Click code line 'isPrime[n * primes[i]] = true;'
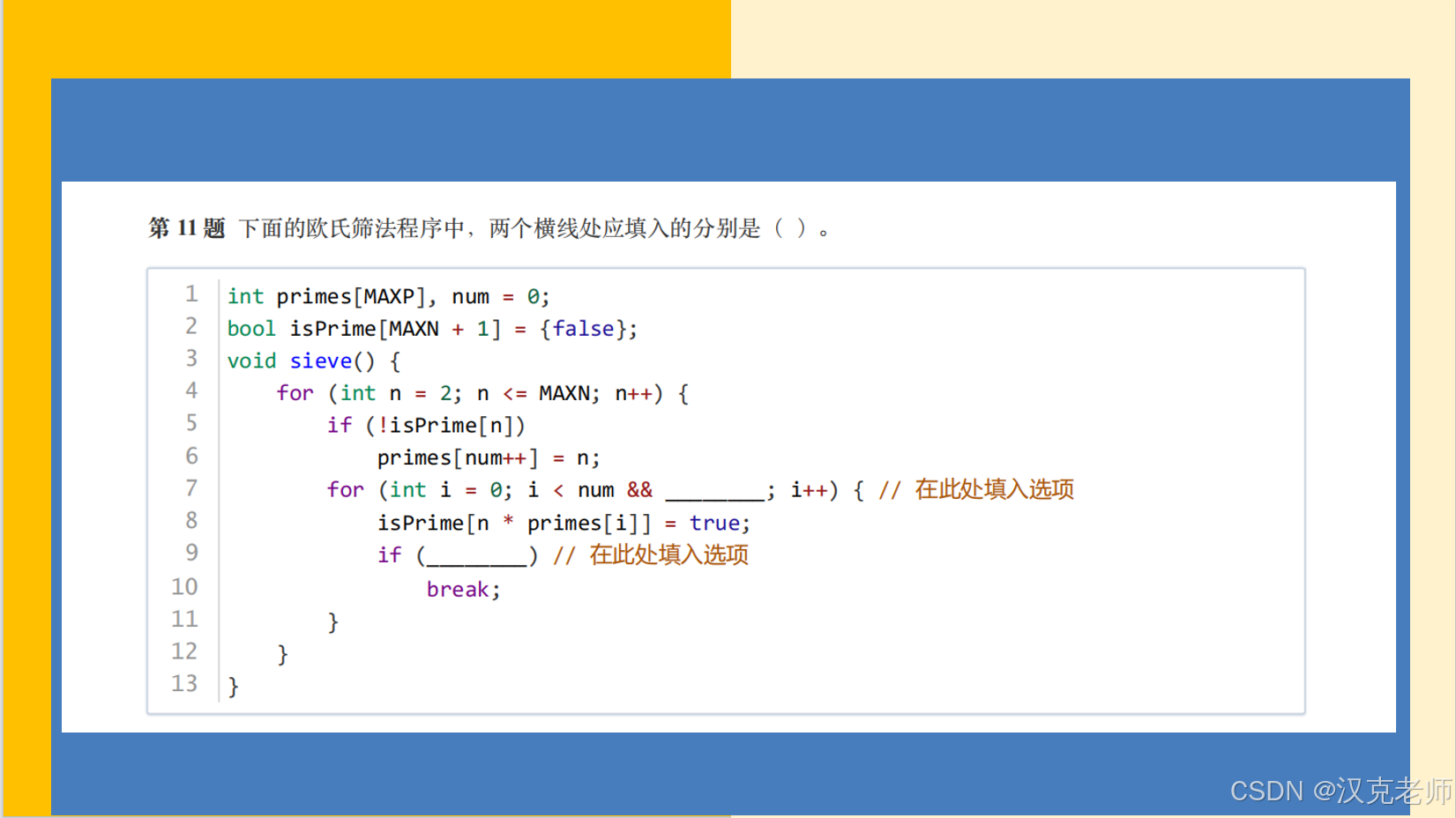This screenshot has width=1456, height=818. 564,523
